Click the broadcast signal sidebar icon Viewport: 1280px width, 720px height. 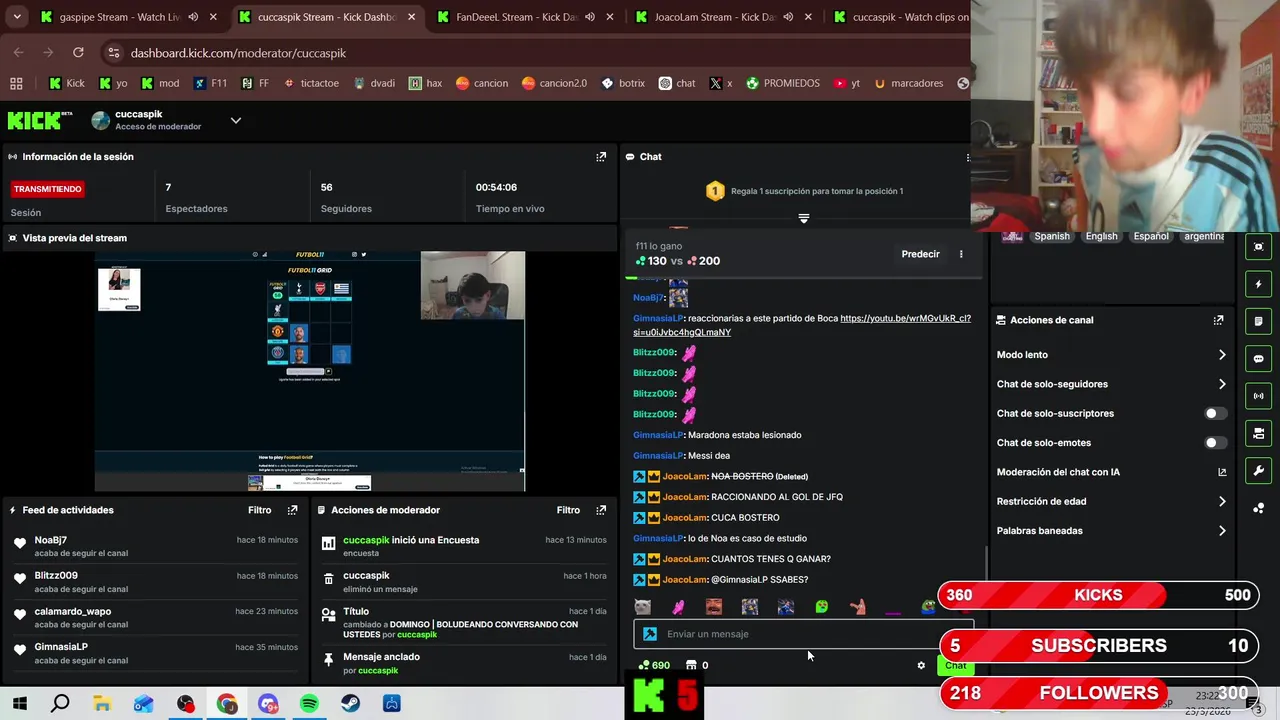(x=1258, y=396)
